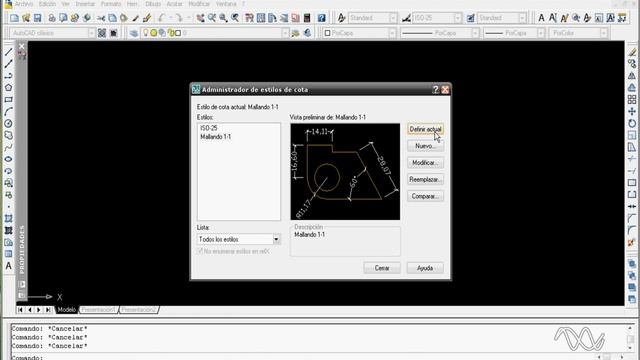The image size is (640, 360).
Task: Open the AutoCAD clásico workspace dropdown
Action: coord(91,33)
